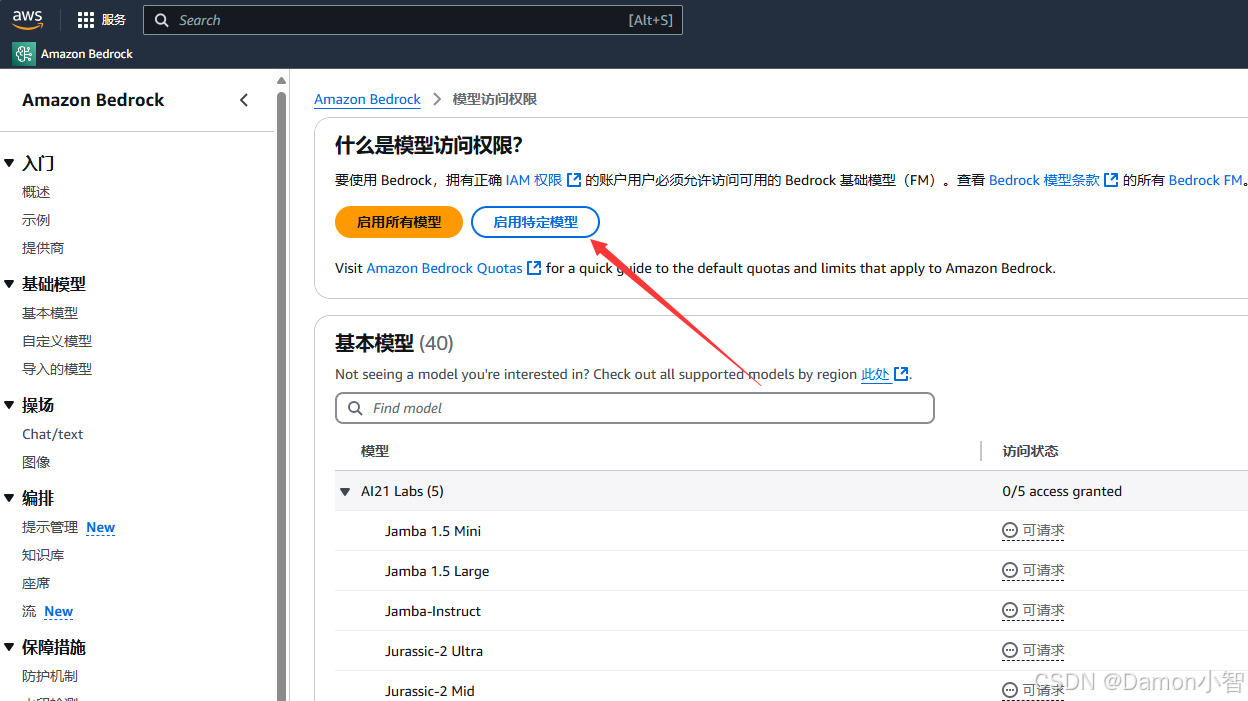Viewport: 1248px width, 701px height.
Task: Open 流 in the sidebar
Action: 29,611
